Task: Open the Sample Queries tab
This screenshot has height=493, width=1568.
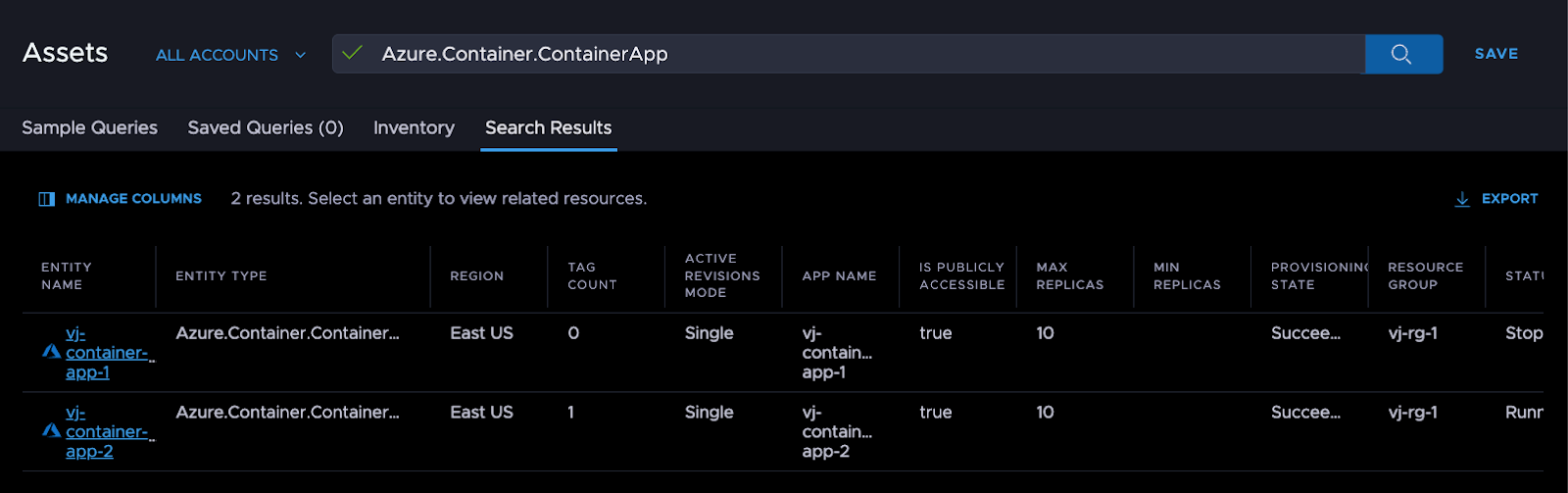Action: (89, 127)
